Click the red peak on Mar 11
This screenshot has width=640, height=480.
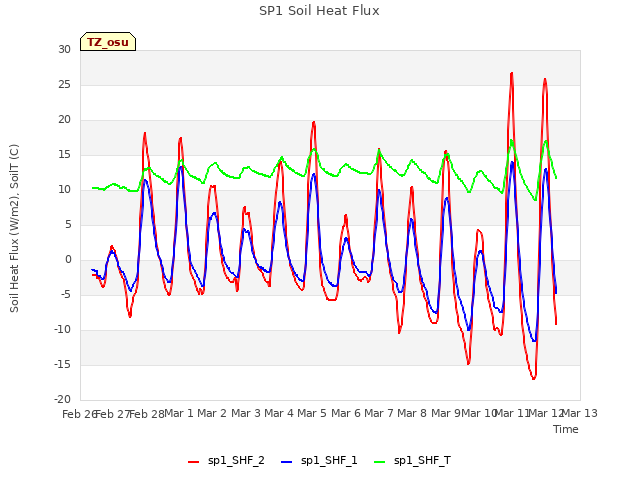tap(511, 73)
